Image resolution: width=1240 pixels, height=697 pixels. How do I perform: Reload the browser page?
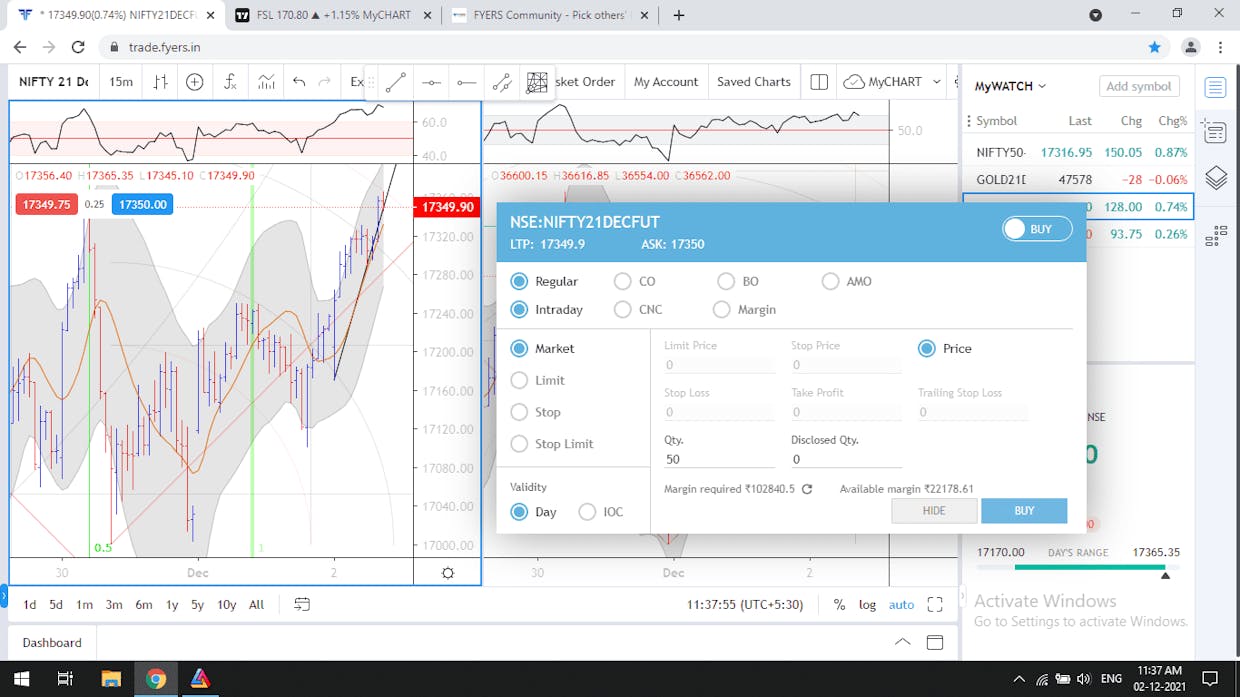(78, 47)
